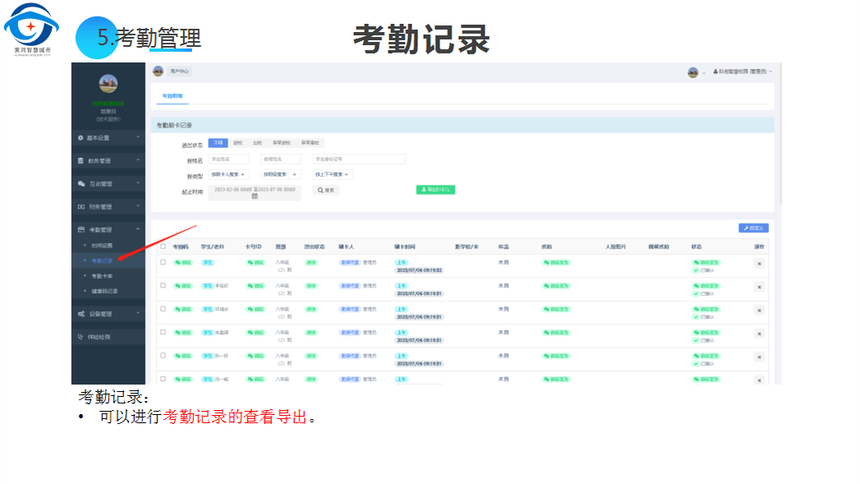Expand the 基本设置 chevron
Viewport: 860px width, 484px height.
(x=138, y=137)
